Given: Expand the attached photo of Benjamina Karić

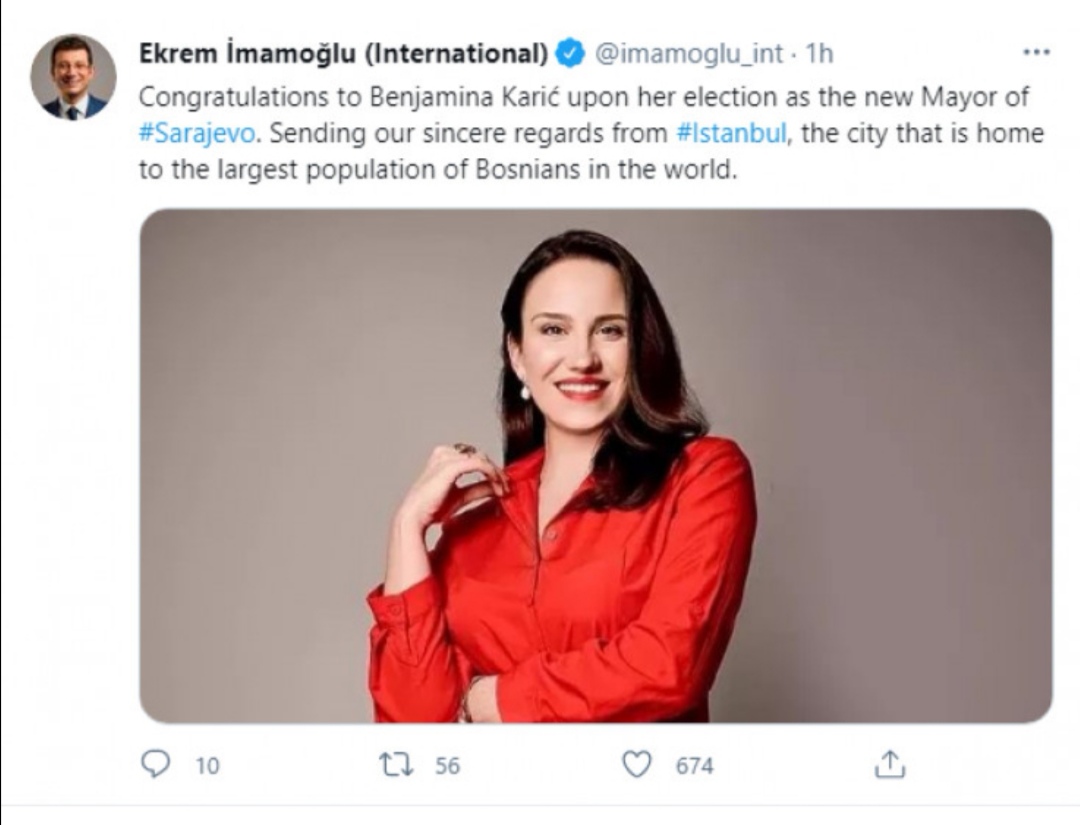Looking at the screenshot, I should click(x=595, y=465).
